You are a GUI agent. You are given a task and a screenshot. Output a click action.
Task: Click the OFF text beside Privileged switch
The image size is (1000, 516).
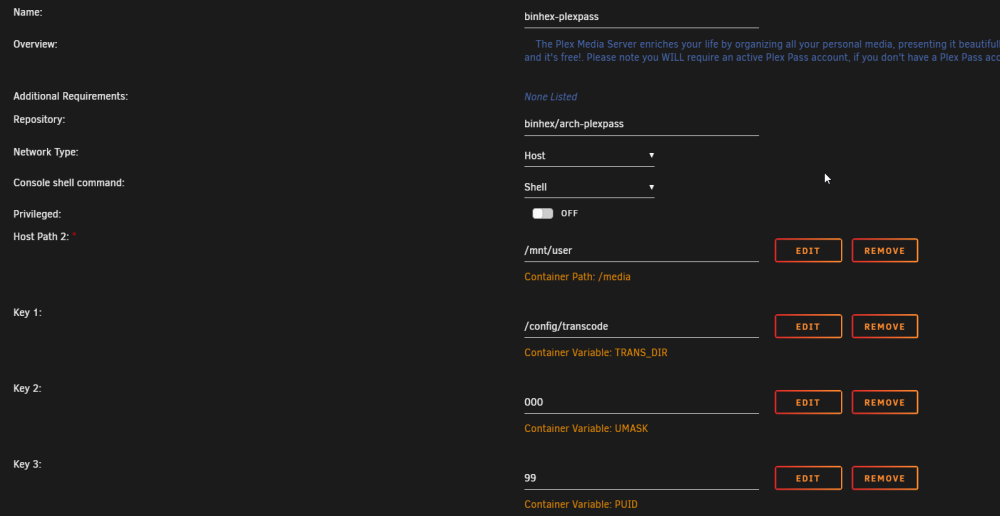(570, 214)
